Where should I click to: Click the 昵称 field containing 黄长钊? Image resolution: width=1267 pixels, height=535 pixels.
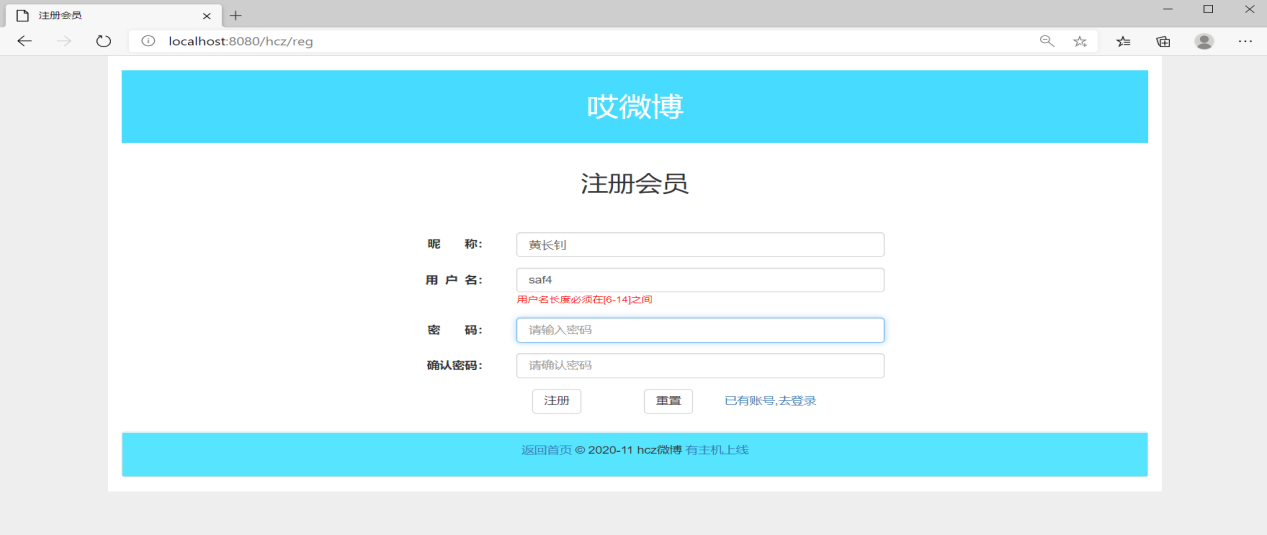(x=700, y=245)
